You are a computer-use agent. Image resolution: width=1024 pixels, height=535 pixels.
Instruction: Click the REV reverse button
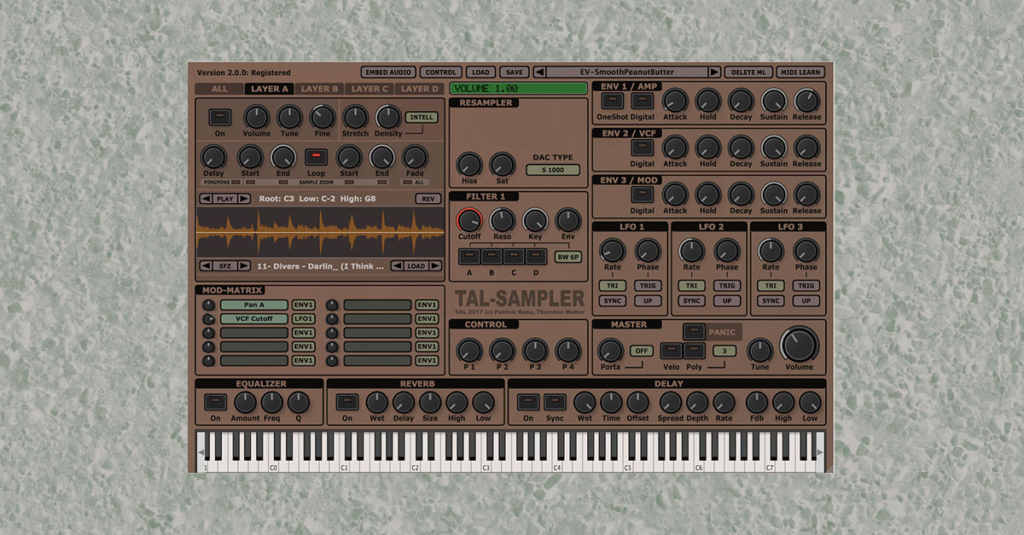(428, 199)
